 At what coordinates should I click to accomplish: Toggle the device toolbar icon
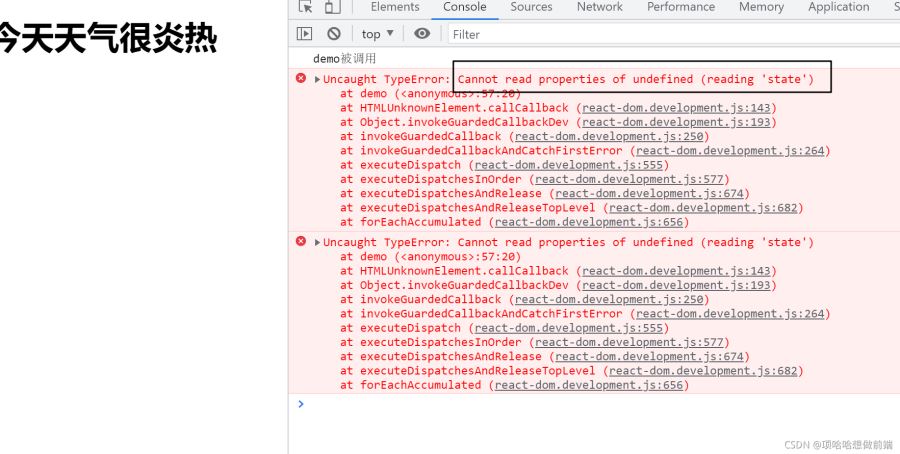click(x=331, y=7)
